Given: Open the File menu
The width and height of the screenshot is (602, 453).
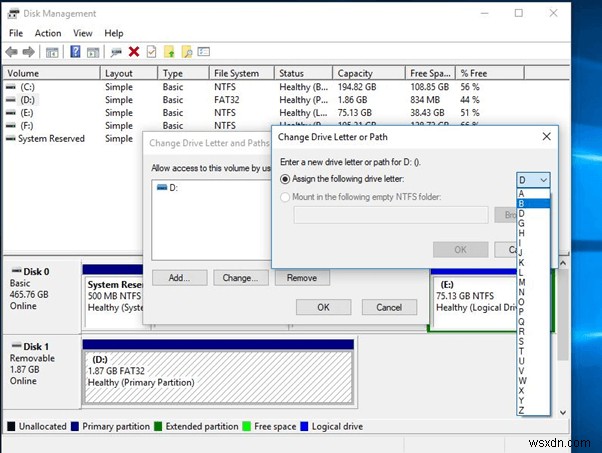Looking at the screenshot, I should coord(16,33).
